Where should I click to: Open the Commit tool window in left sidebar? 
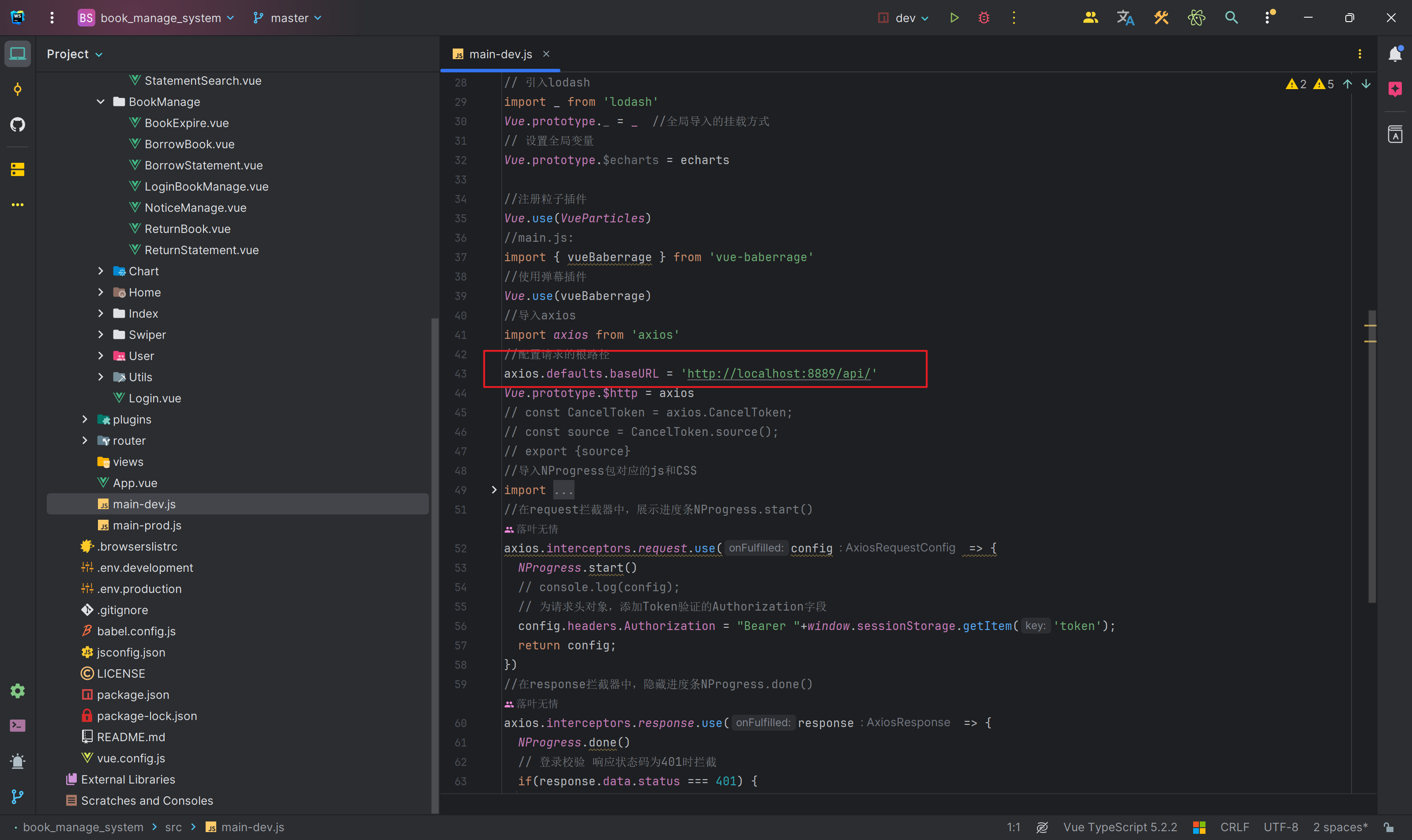pyautogui.click(x=18, y=89)
